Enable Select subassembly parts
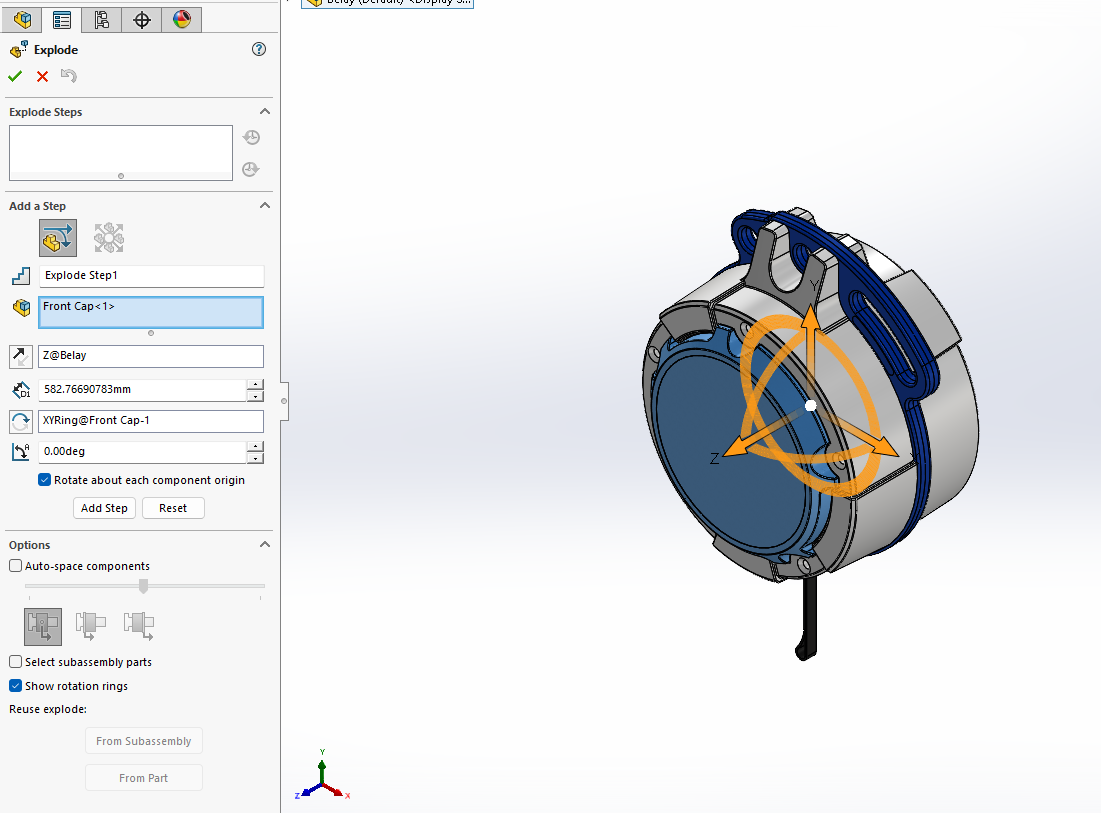The image size is (1101, 813). click(15, 661)
